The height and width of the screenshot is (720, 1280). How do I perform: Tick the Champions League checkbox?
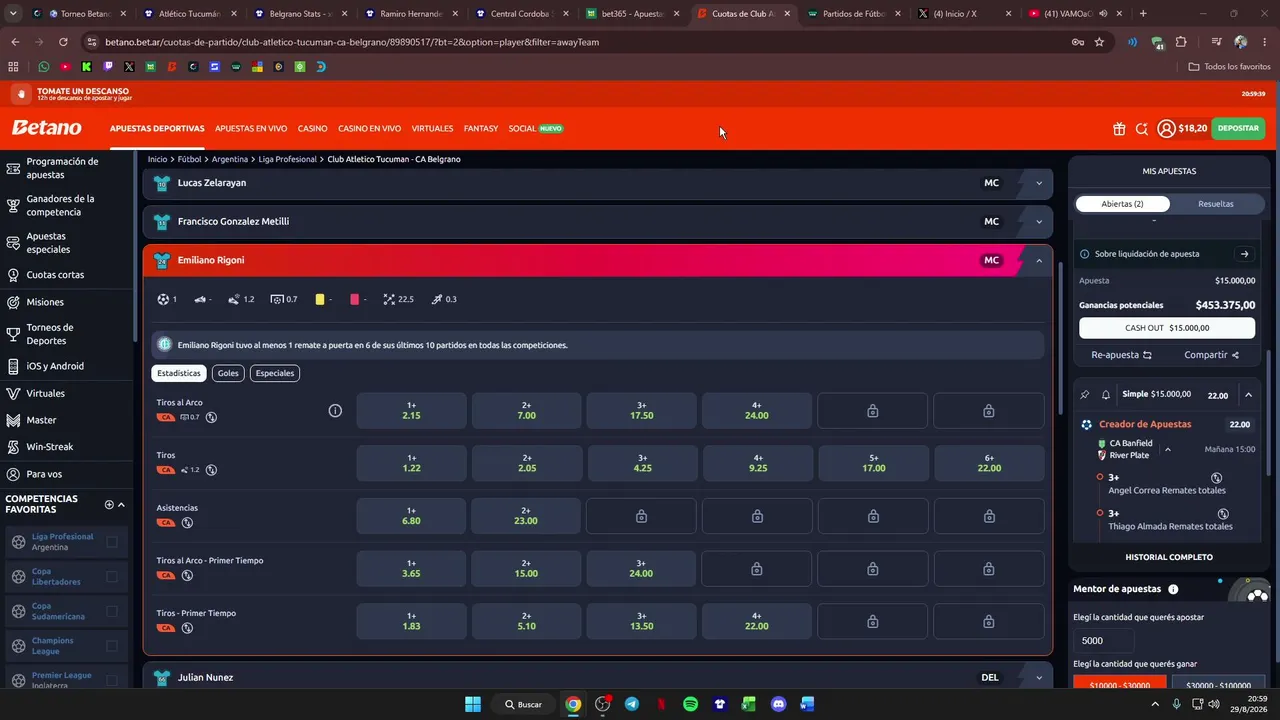pos(112,646)
